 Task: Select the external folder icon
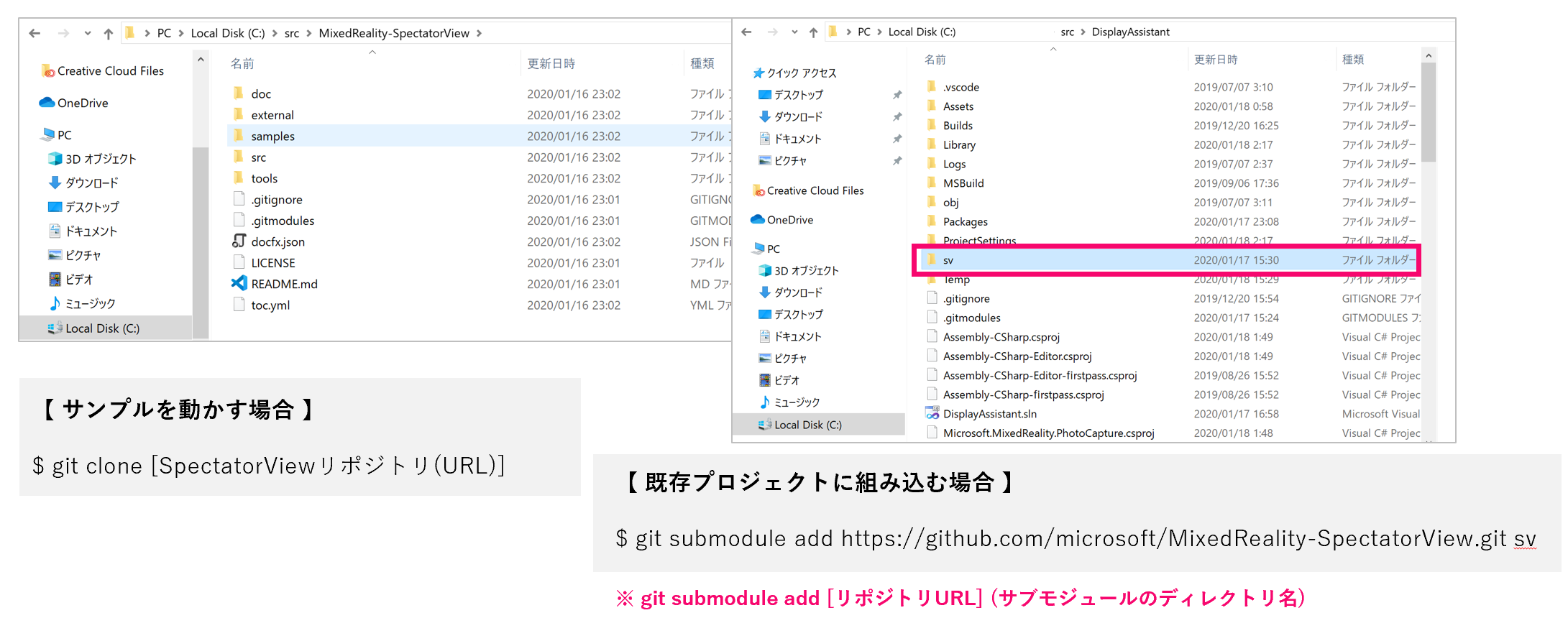[x=239, y=114]
